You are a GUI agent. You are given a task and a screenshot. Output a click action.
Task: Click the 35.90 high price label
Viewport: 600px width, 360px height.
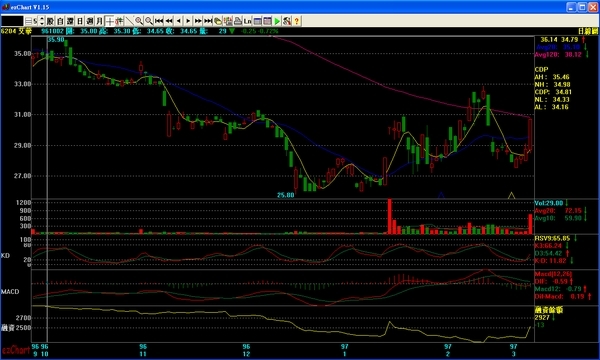point(56,39)
